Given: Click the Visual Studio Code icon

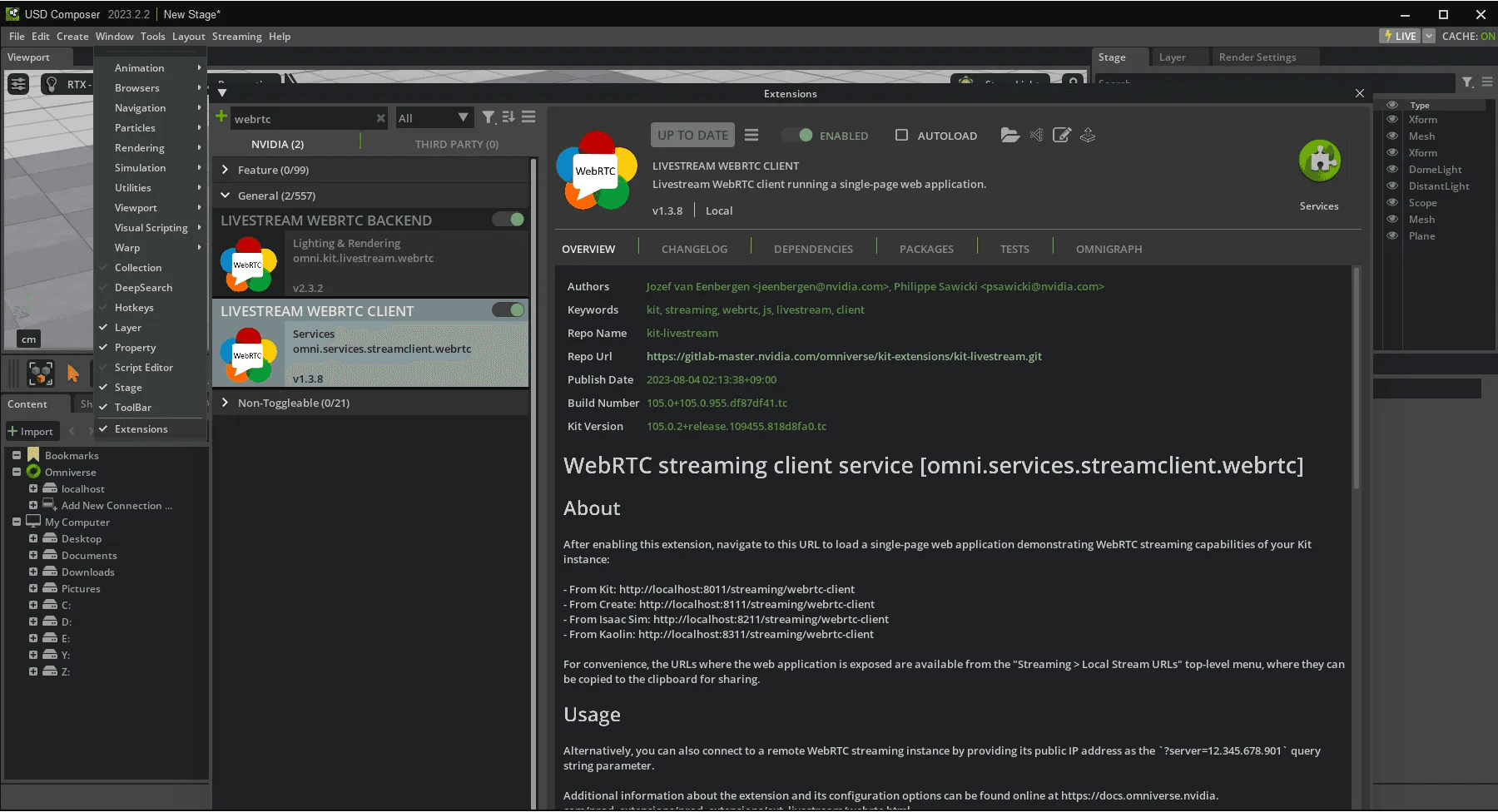Looking at the screenshot, I should click(1036, 135).
